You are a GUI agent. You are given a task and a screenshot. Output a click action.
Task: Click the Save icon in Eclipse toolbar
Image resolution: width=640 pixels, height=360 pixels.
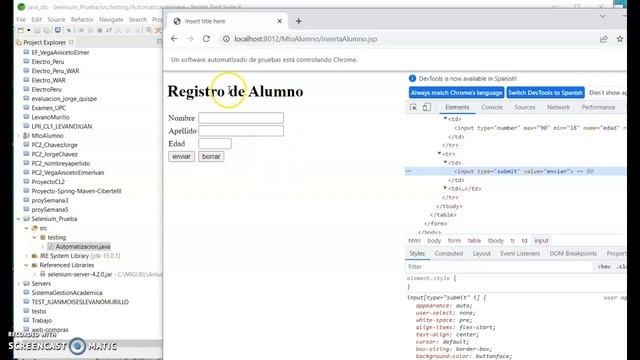coord(37,30)
